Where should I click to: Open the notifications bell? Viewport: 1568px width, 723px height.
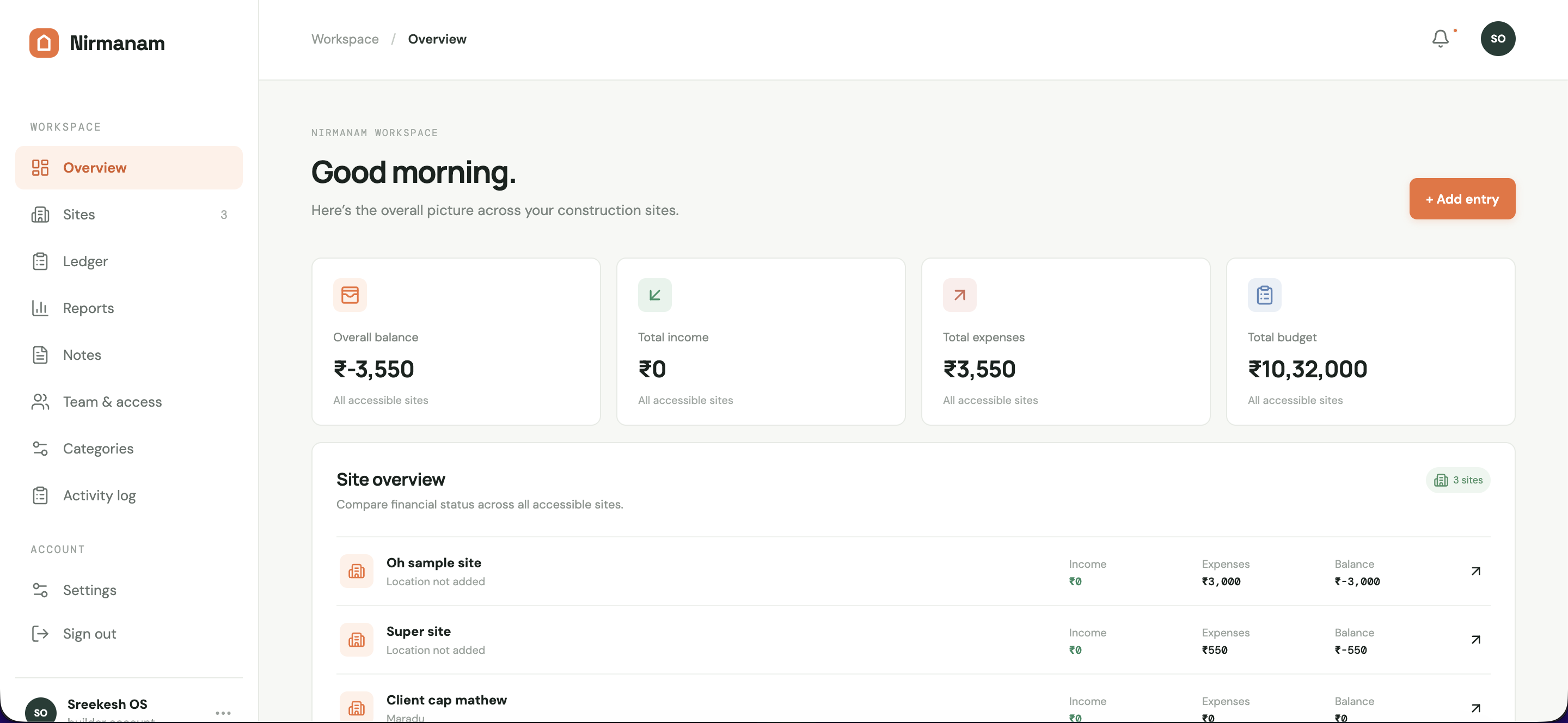[x=1440, y=39]
